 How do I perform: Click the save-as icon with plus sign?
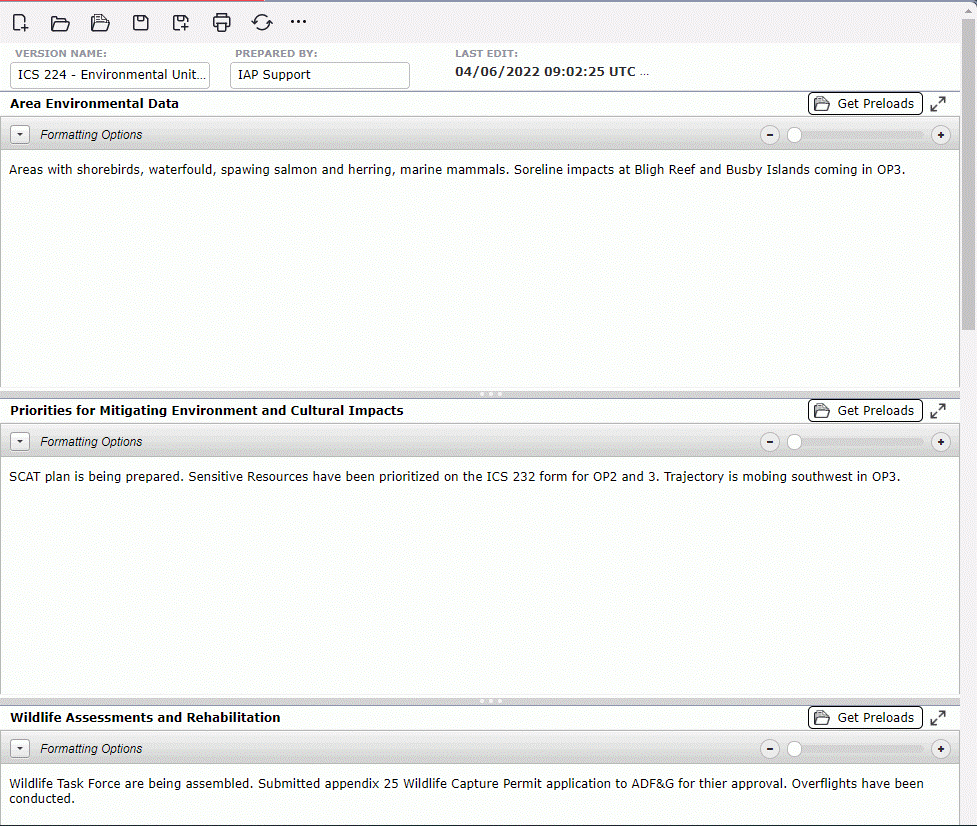tap(181, 23)
